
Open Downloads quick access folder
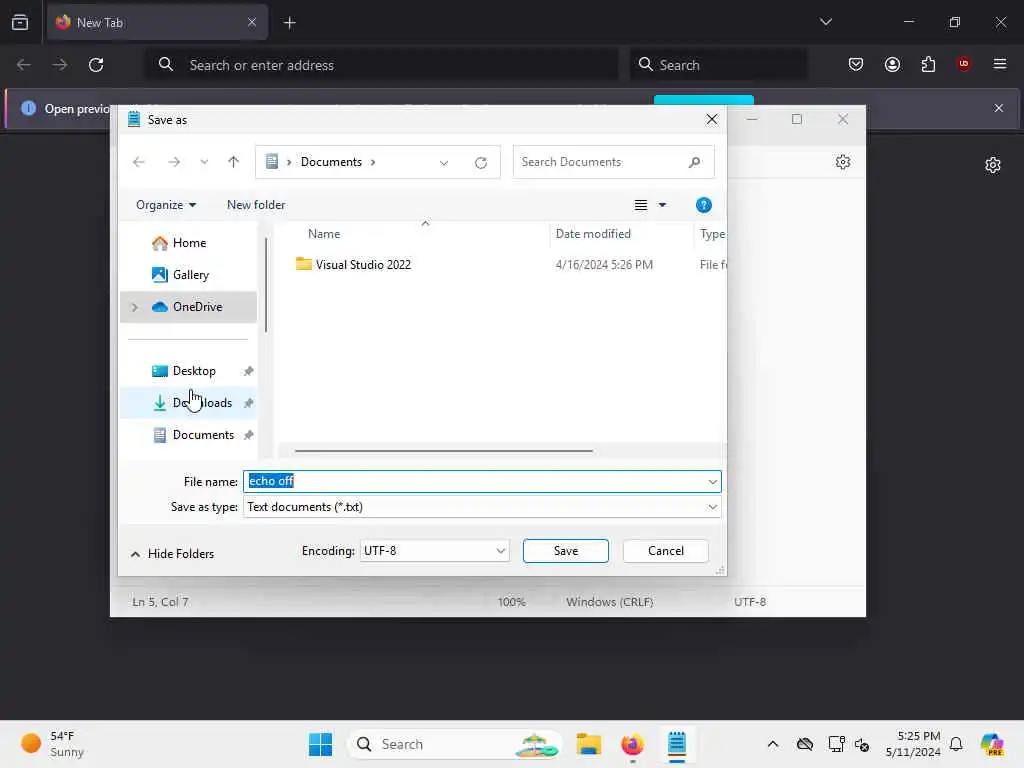point(189,403)
